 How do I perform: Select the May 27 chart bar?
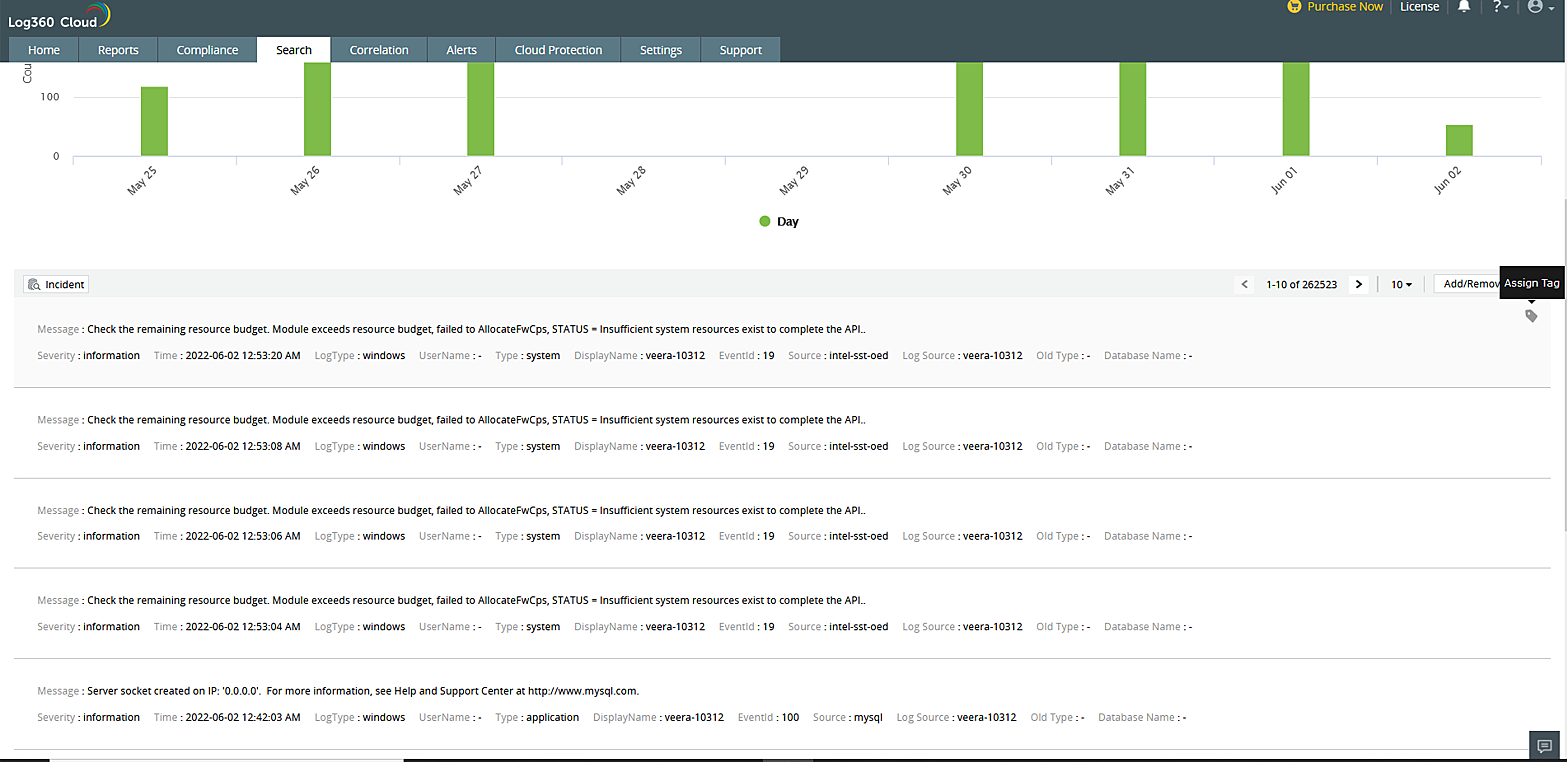[480, 109]
